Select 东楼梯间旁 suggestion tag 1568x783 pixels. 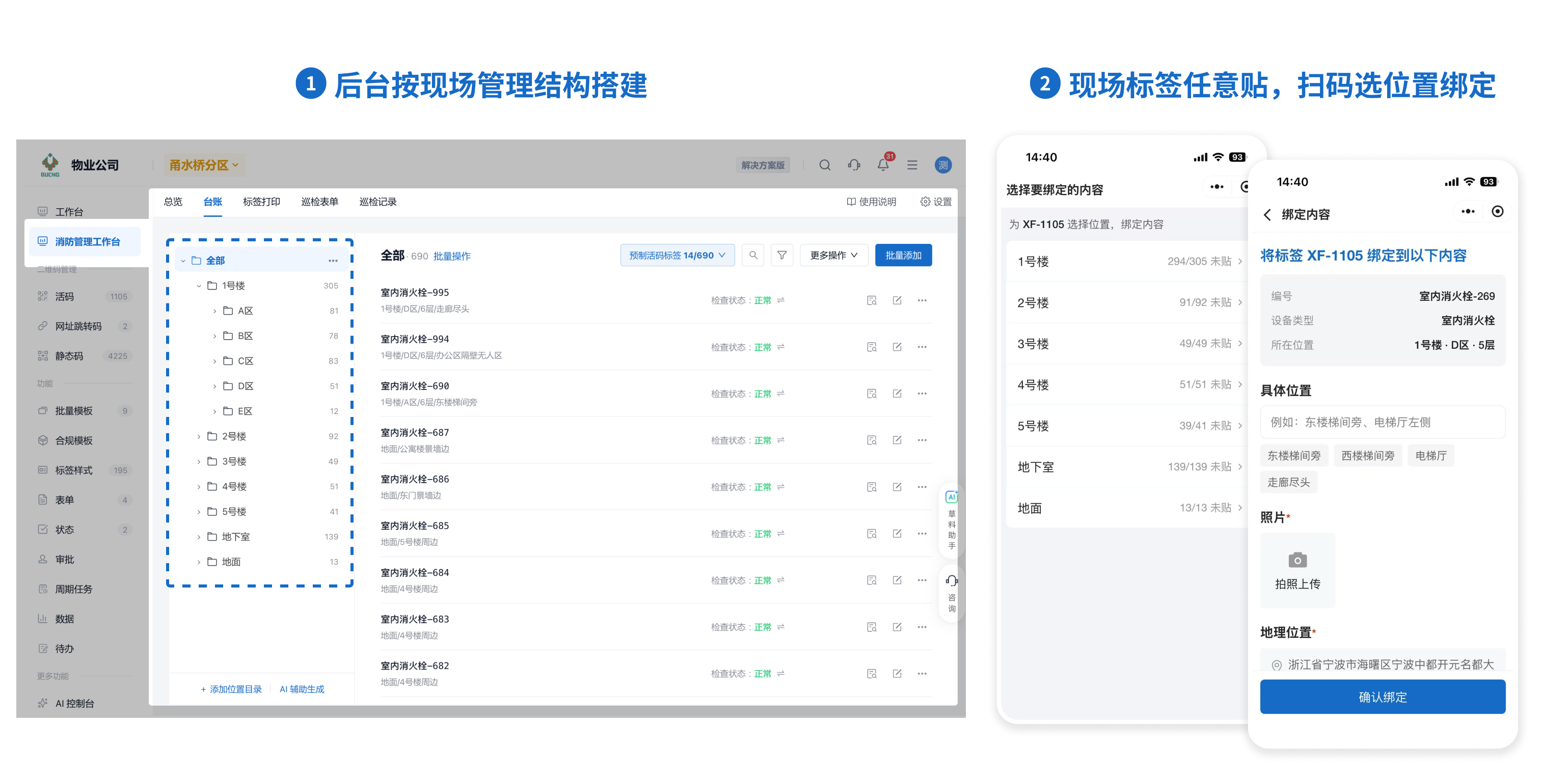point(1293,455)
